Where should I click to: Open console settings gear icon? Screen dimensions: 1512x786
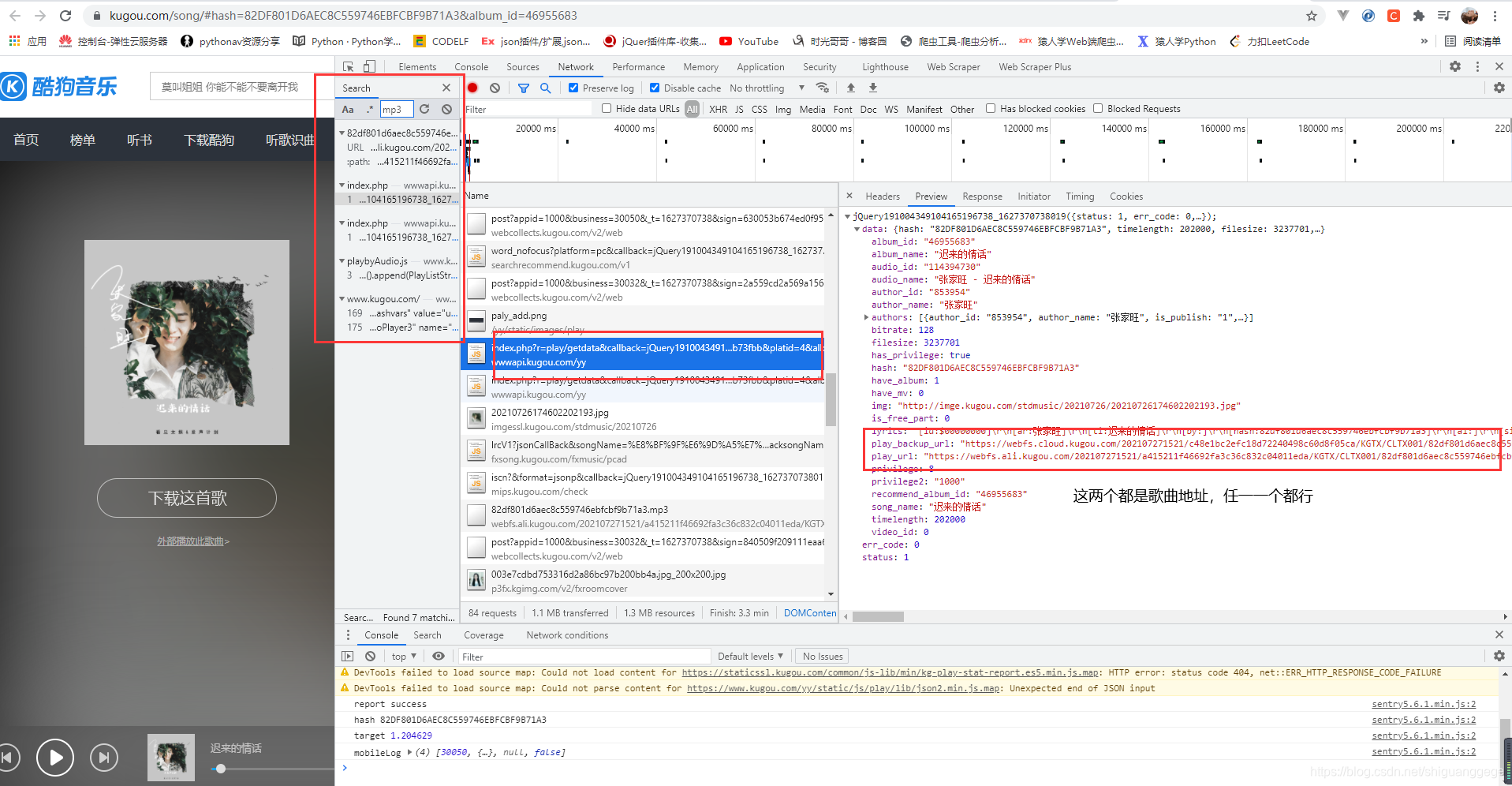1499,656
